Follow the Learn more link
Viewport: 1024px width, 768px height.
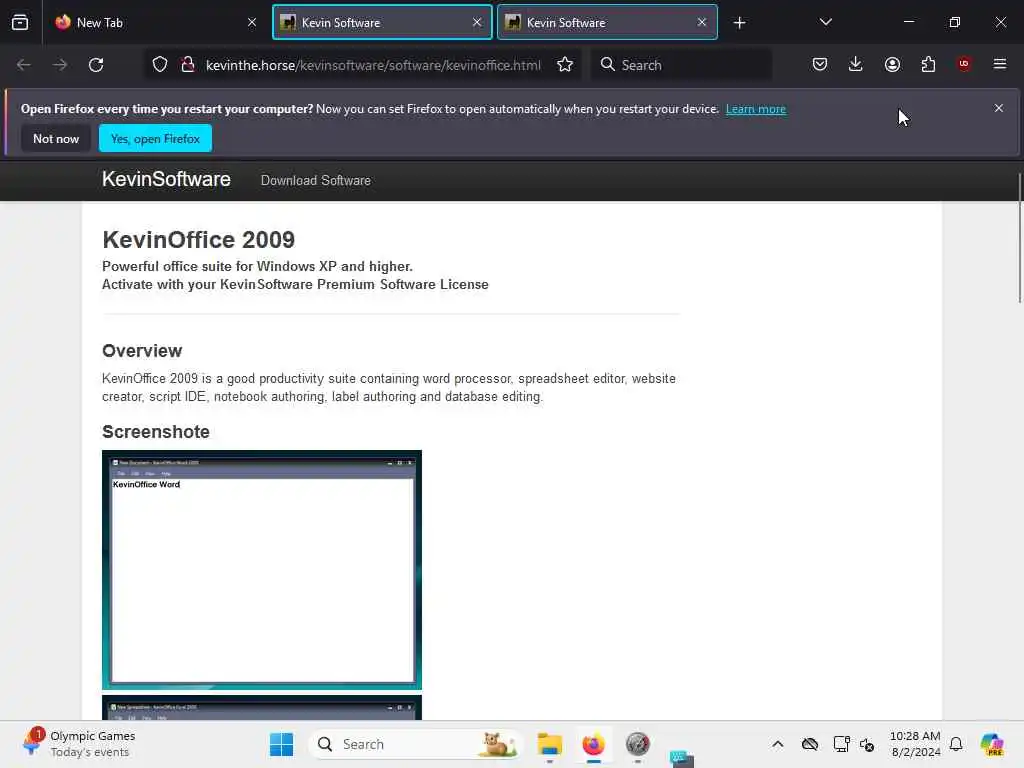pyautogui.click(x=756, y=109)
